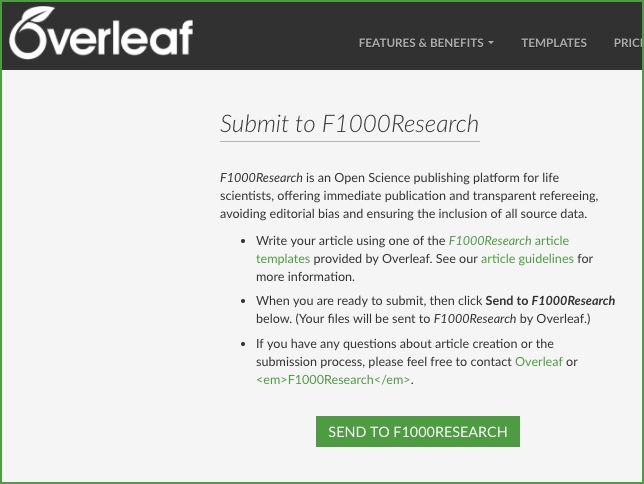The width and height of the screenshot is (644, 484).
Task: Follow the article guidelines link
Action: coord(527,259)
